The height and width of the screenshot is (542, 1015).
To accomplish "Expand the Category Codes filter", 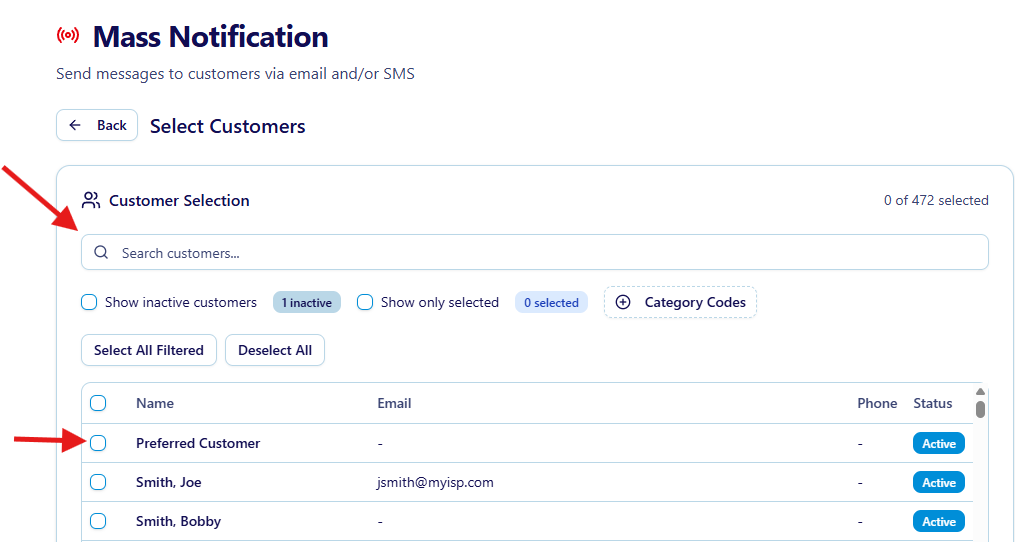I will [x=680, y=302].
